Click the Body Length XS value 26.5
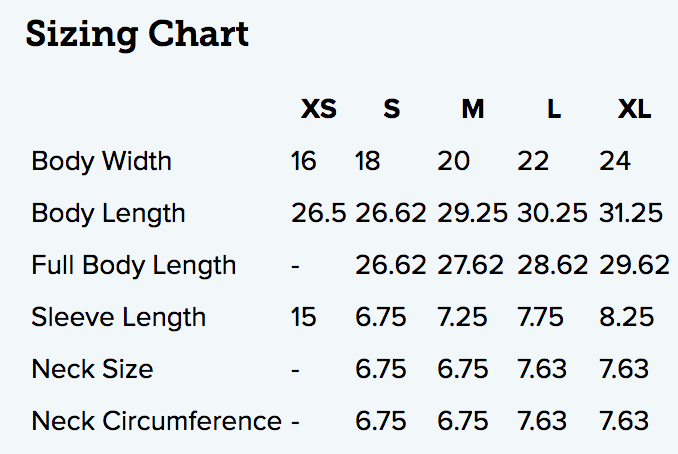Viewport: 678px width, 454px height. point(319,213)
